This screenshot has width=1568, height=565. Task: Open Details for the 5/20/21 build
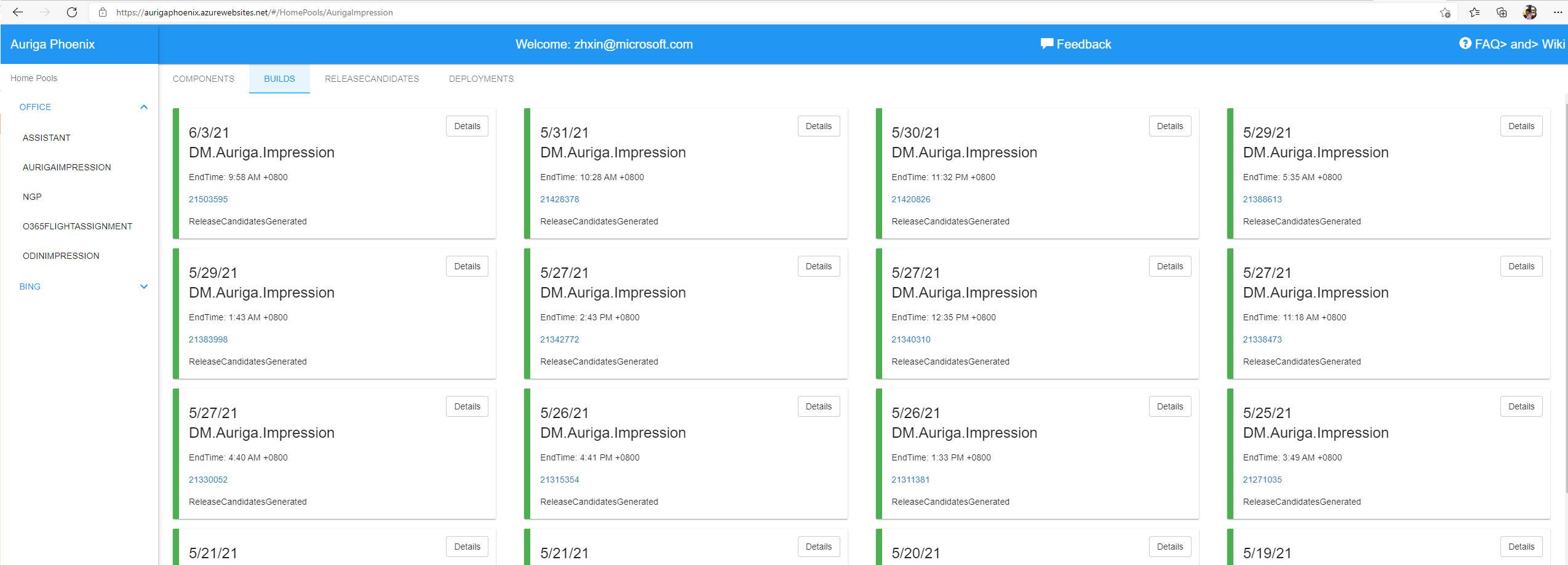click(x=1170, y=547)
